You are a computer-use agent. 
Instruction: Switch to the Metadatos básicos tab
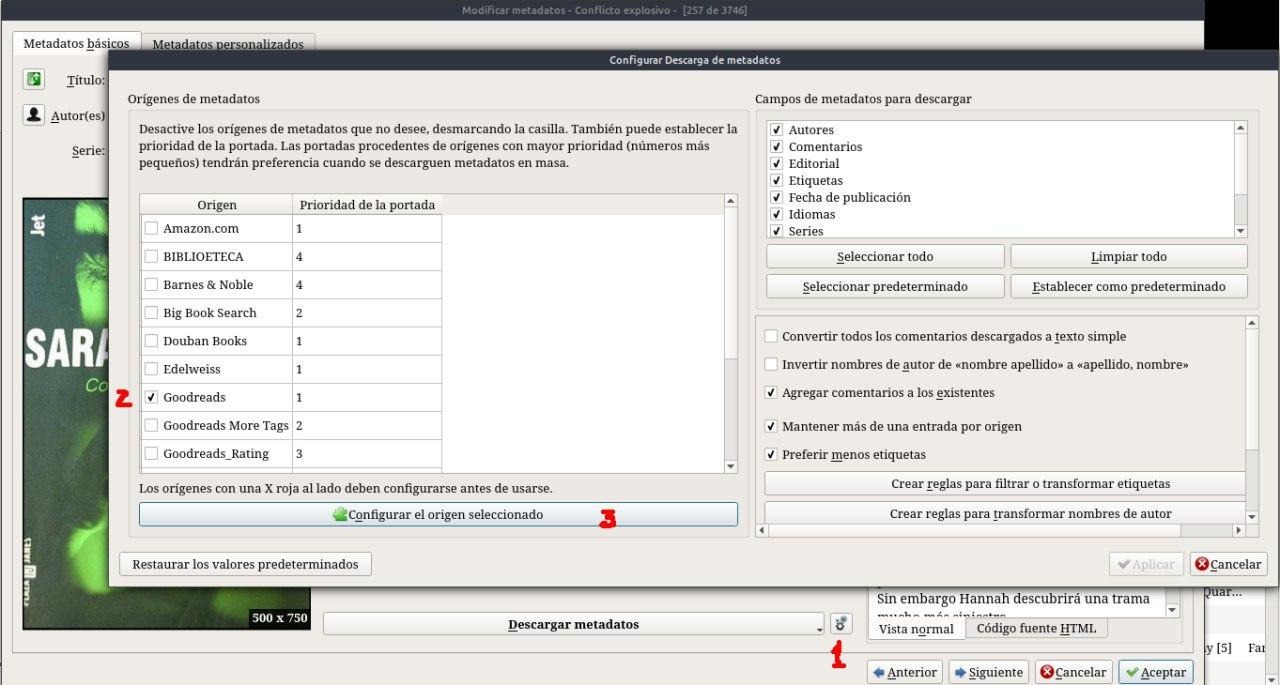pos(76,44)
